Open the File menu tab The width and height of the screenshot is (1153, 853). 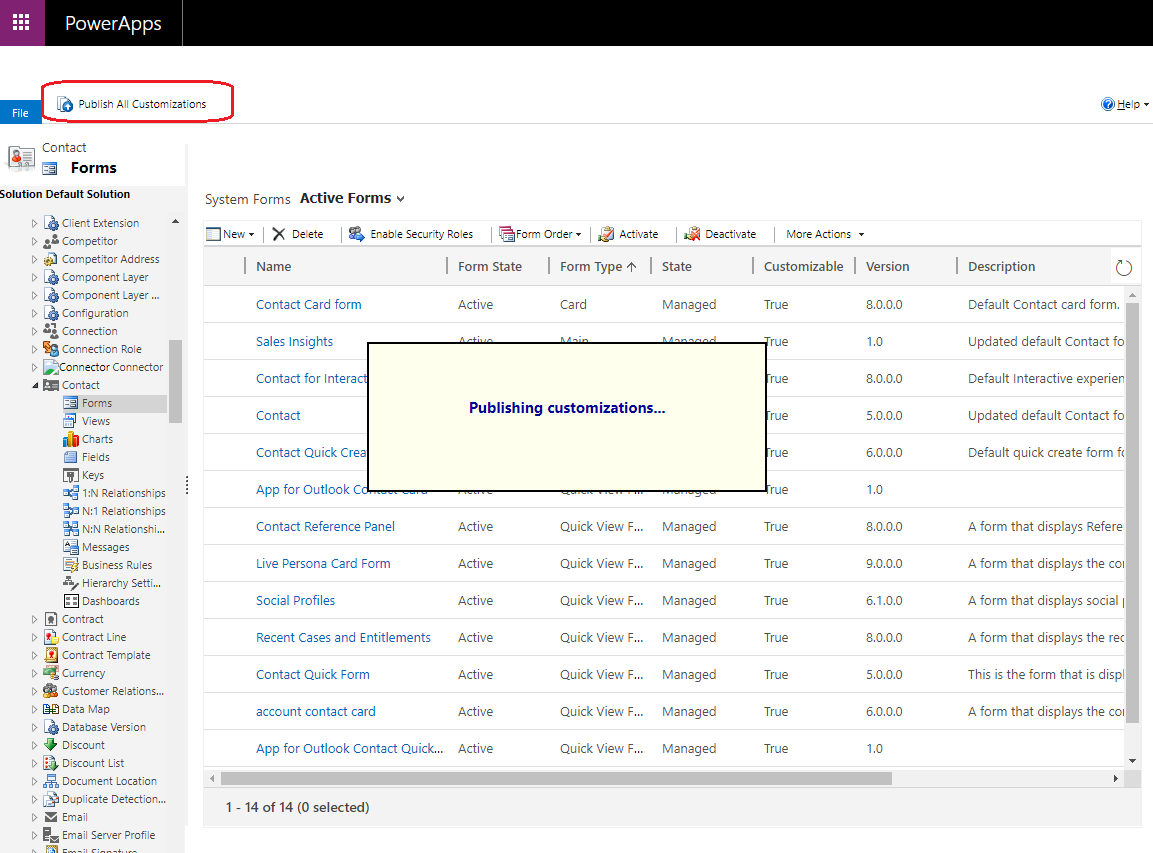[x=21, y=113]
